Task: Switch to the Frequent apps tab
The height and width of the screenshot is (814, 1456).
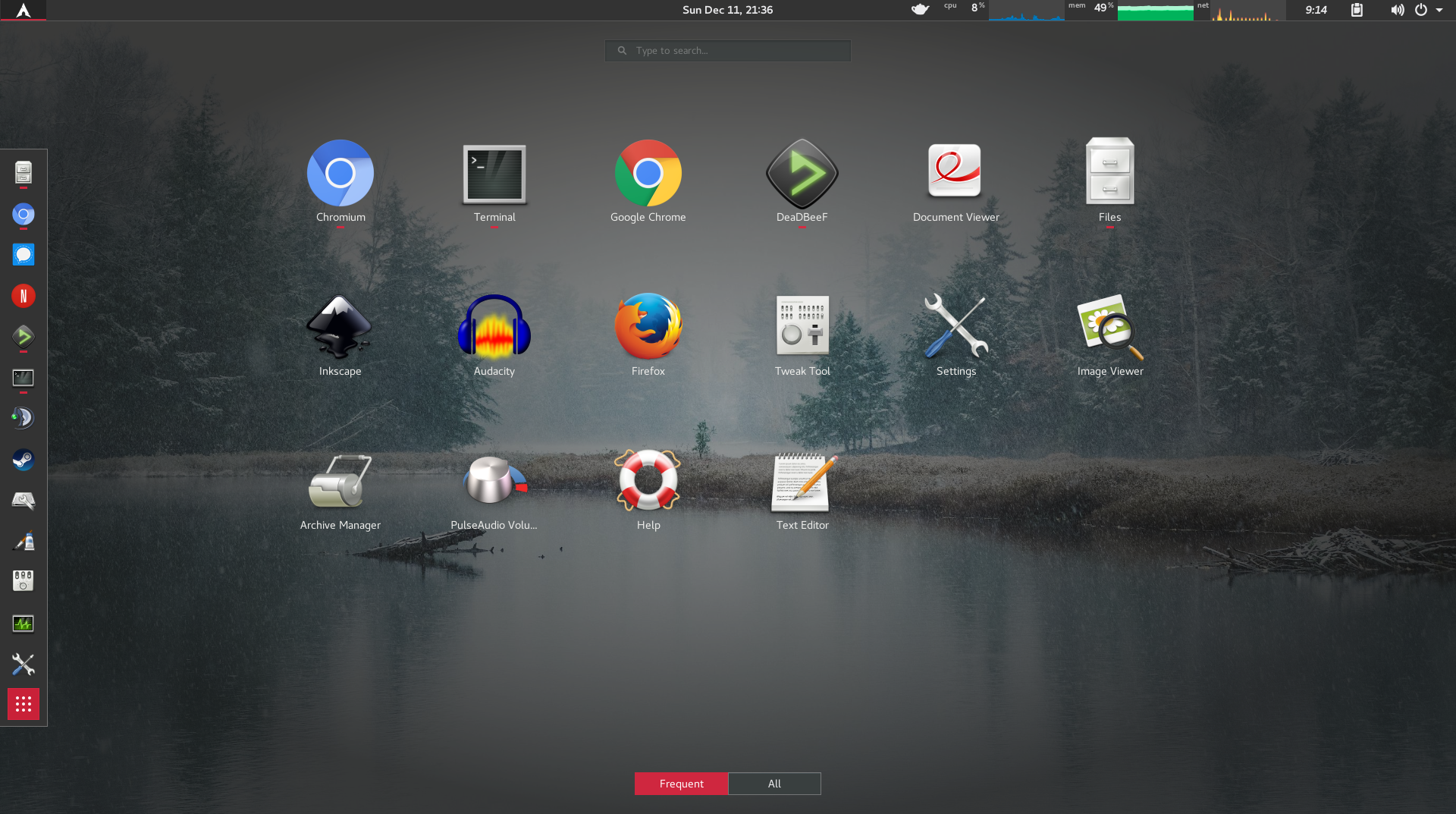Action: [681, 784]
